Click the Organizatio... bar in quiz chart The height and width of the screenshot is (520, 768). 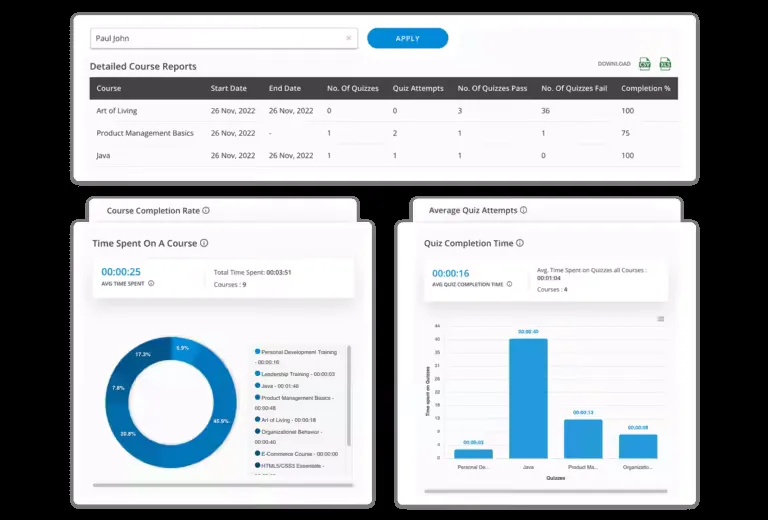(x=638, y=446)
